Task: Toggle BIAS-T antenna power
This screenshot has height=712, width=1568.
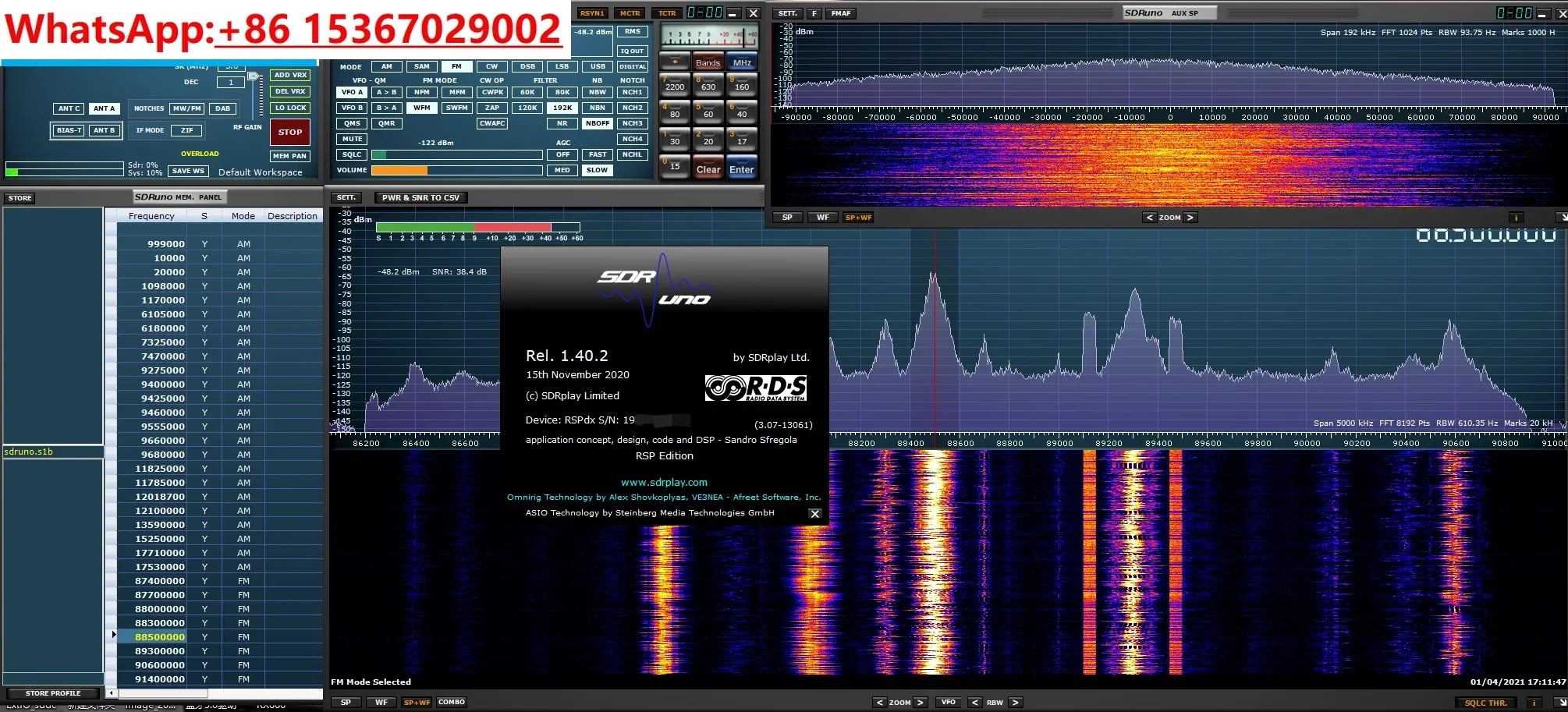Action: [69, 130]
